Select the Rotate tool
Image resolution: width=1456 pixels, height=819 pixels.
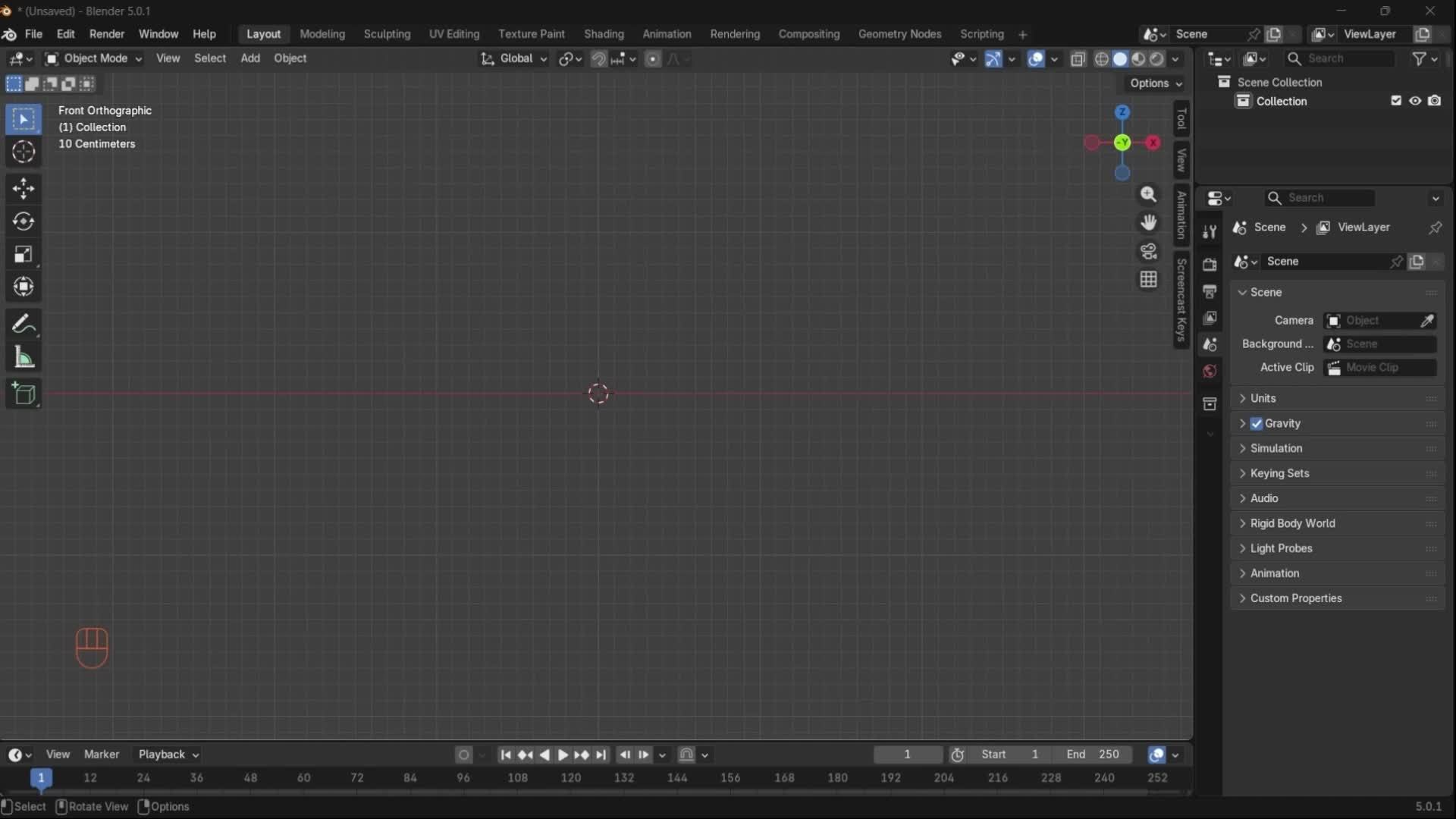pyautogui.click(x=24, y=221)
